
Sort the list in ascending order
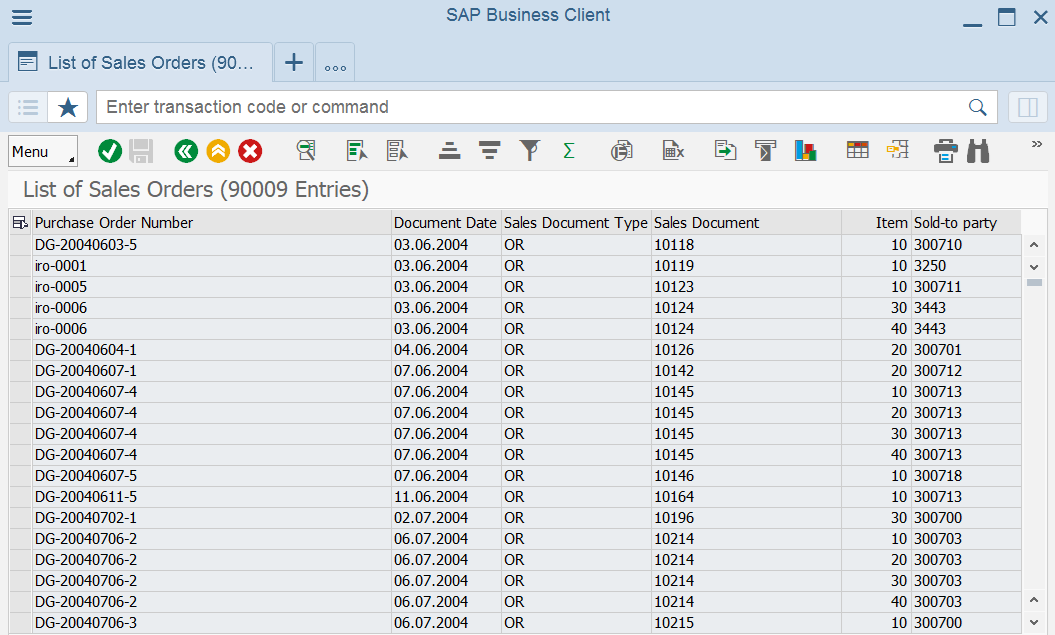click(449, 151)
